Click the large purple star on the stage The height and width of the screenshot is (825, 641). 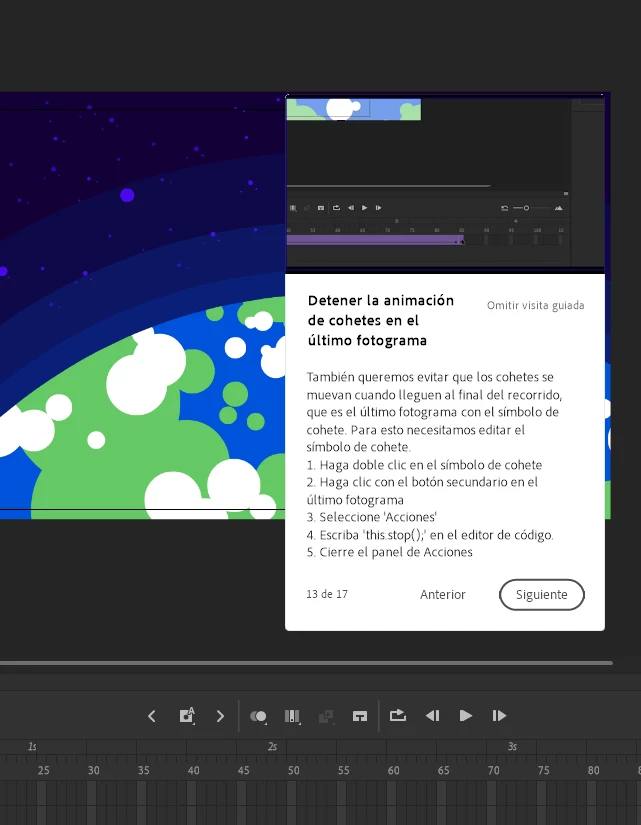127,195
